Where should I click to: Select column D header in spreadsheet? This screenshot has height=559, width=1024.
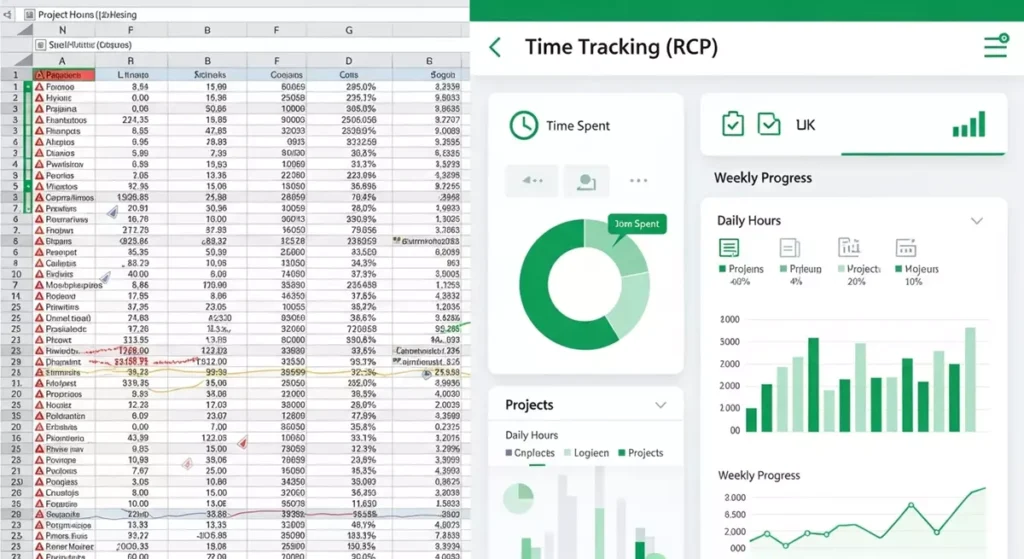349,61
